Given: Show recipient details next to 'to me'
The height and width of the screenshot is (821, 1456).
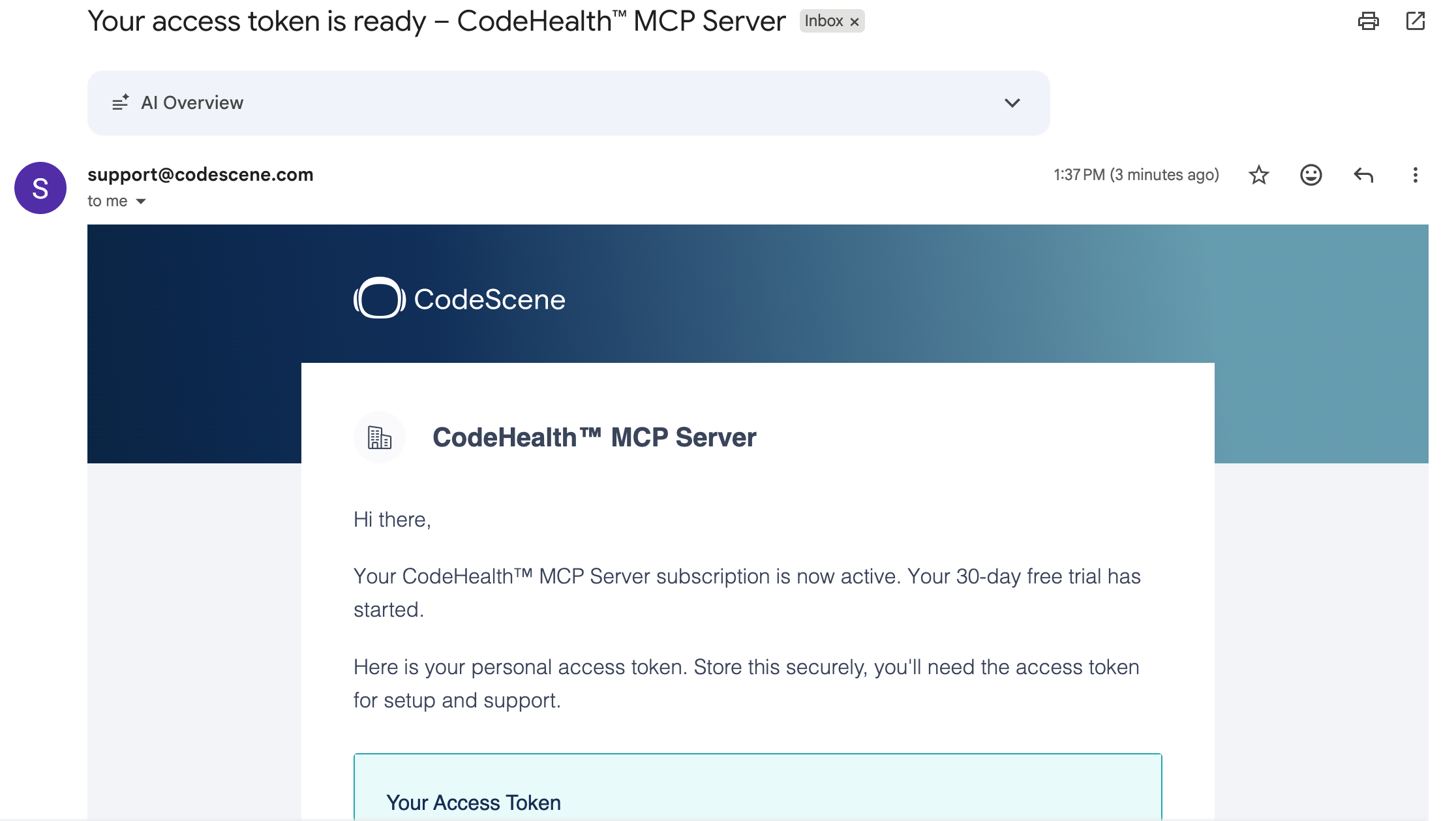Looking at the screenshot, I should (141, 201).
